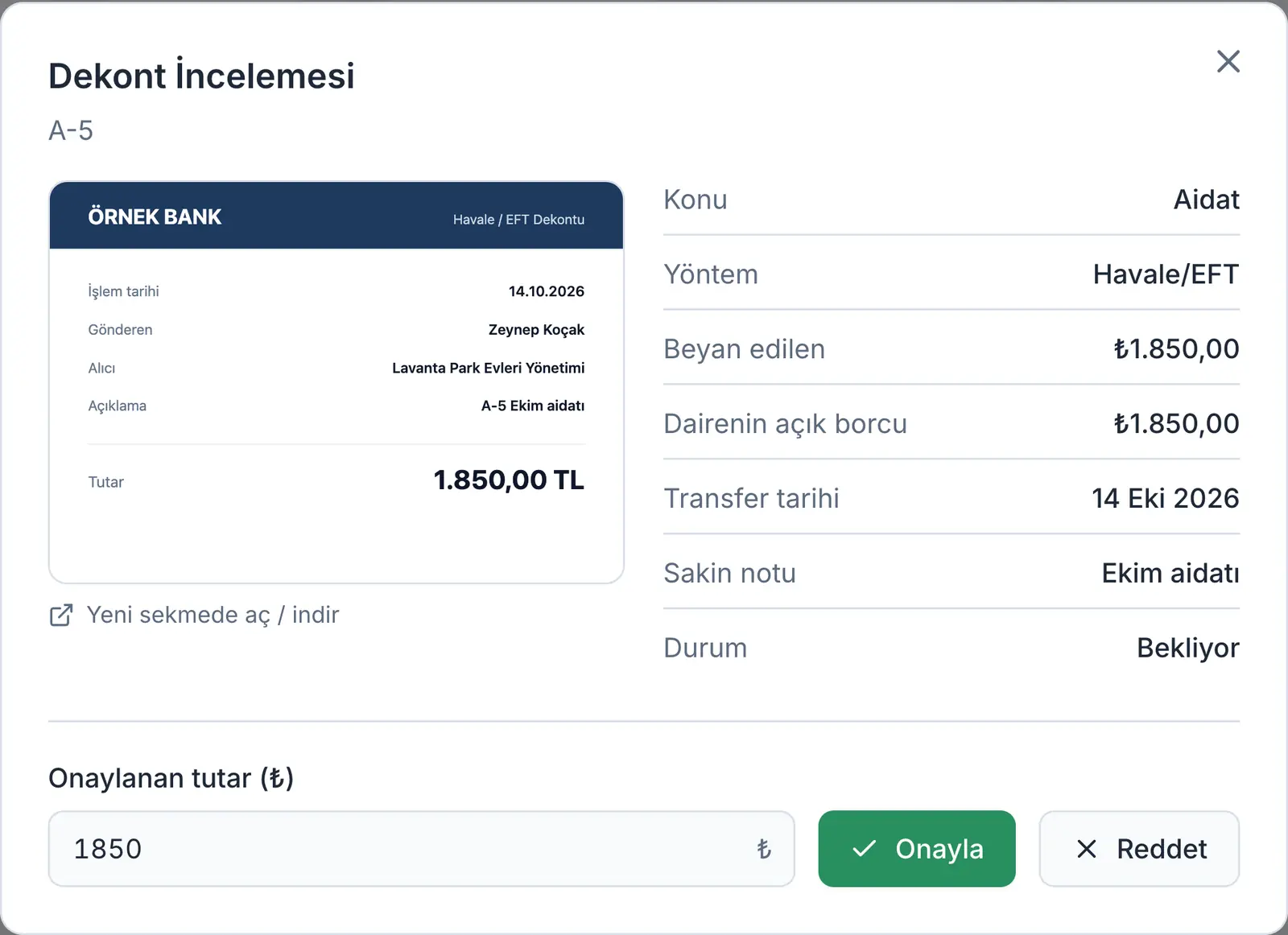
Task: Click the 'Tutar' receipt label
Action: click(x=105, y=482)
